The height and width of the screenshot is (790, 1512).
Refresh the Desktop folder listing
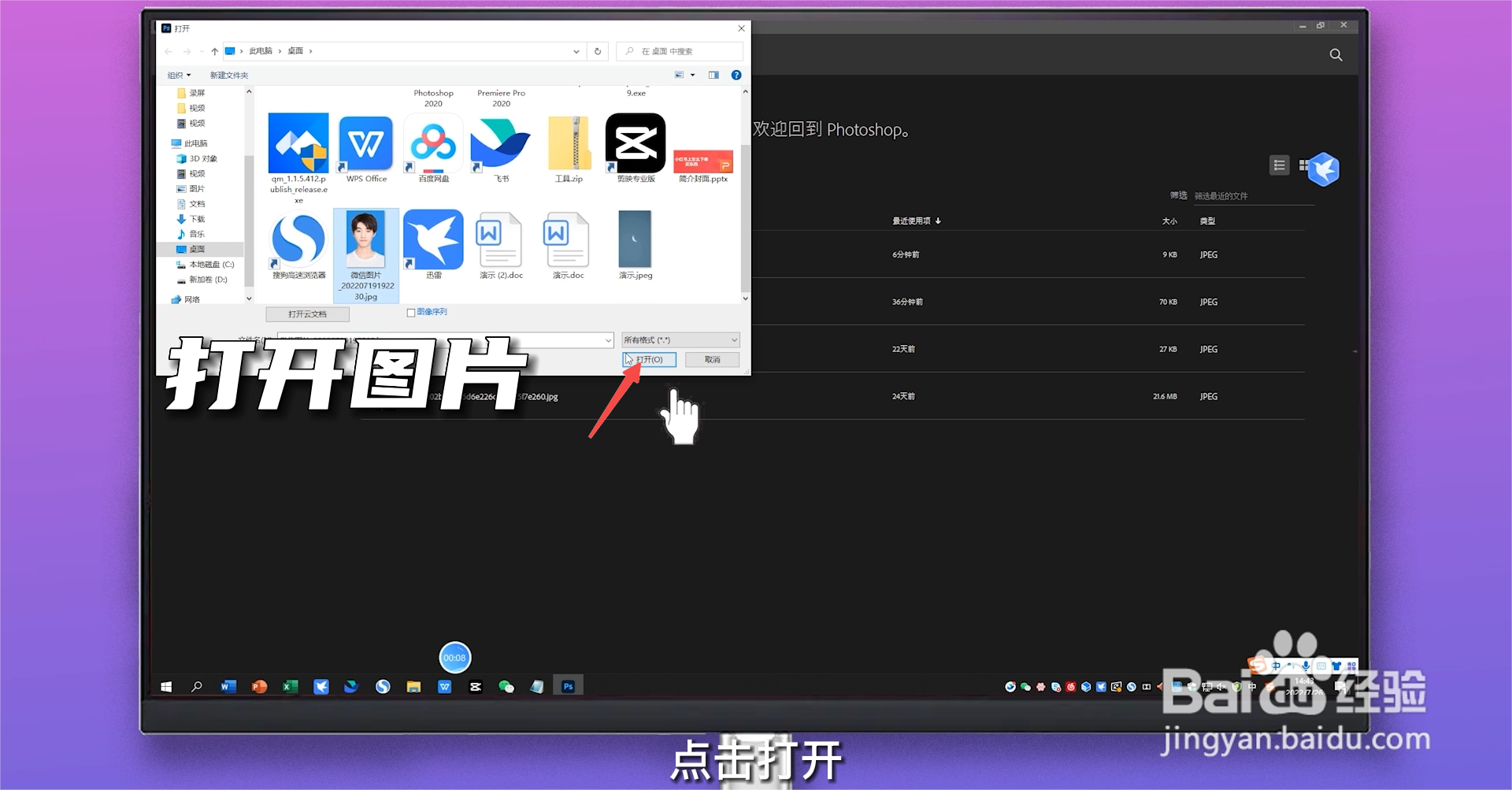pos(598,51)
